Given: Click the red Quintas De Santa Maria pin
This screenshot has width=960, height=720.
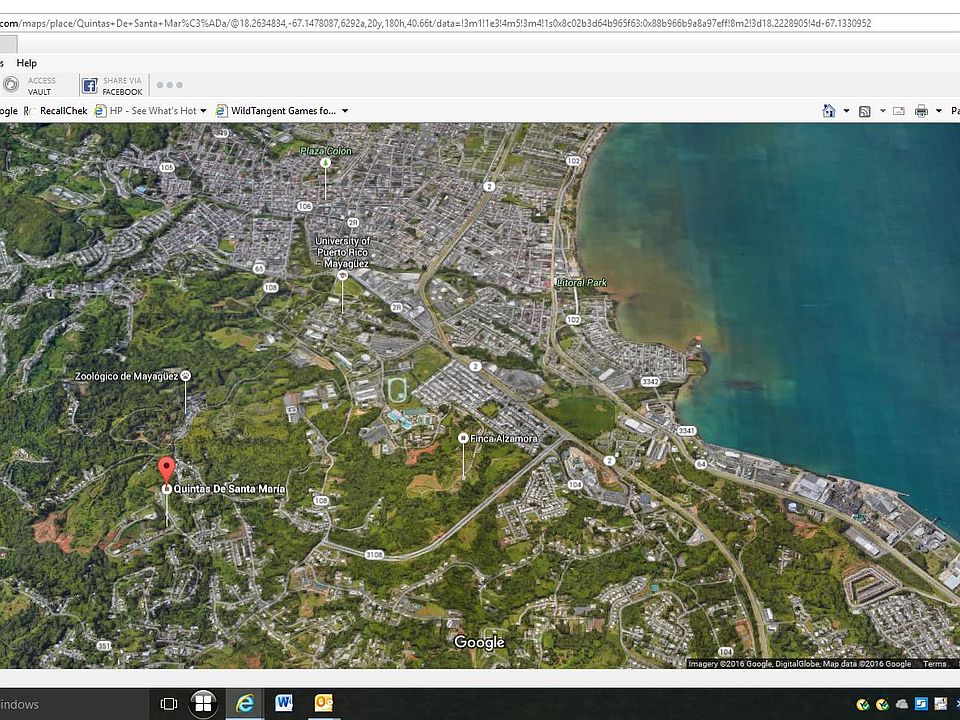Looking at the screenshot, I should coord(167,469).
